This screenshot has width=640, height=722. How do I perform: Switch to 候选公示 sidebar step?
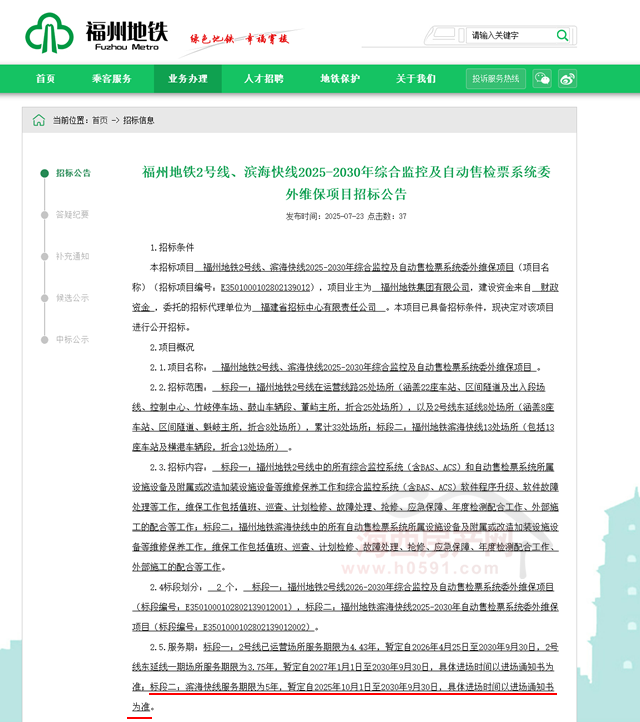point(72,298)
